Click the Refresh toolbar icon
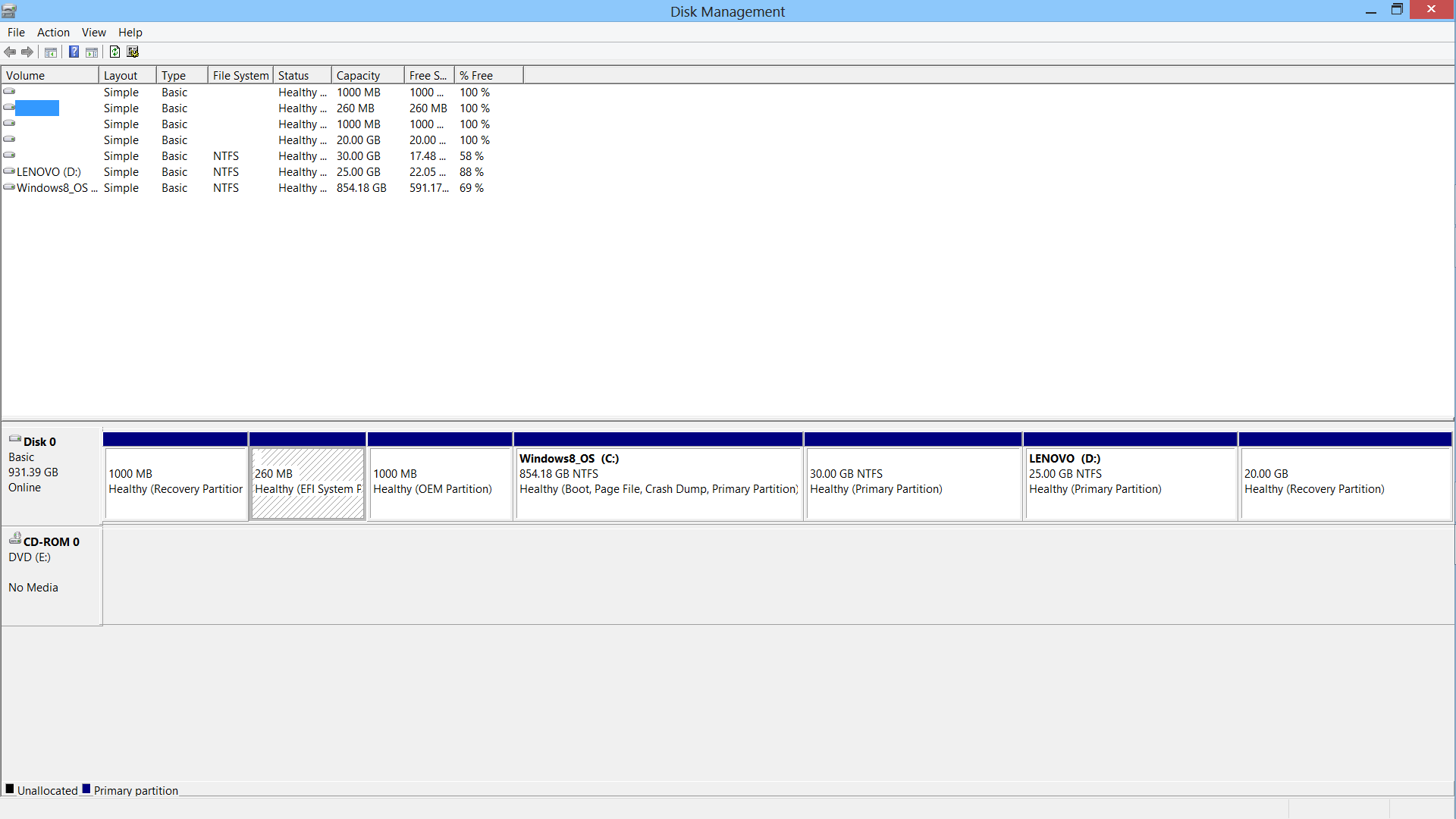The image size is (1456, 819). pyautogui.click(x=115, y=52)
